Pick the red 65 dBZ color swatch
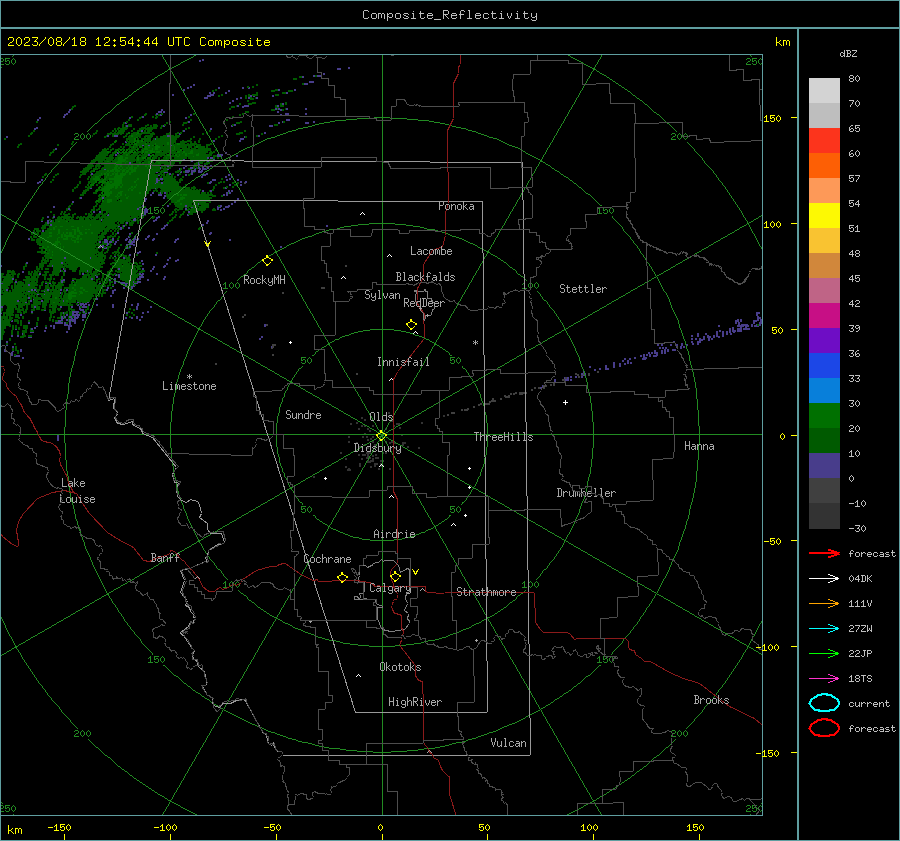This screenshot has height=841, width=900. (824, 141)
